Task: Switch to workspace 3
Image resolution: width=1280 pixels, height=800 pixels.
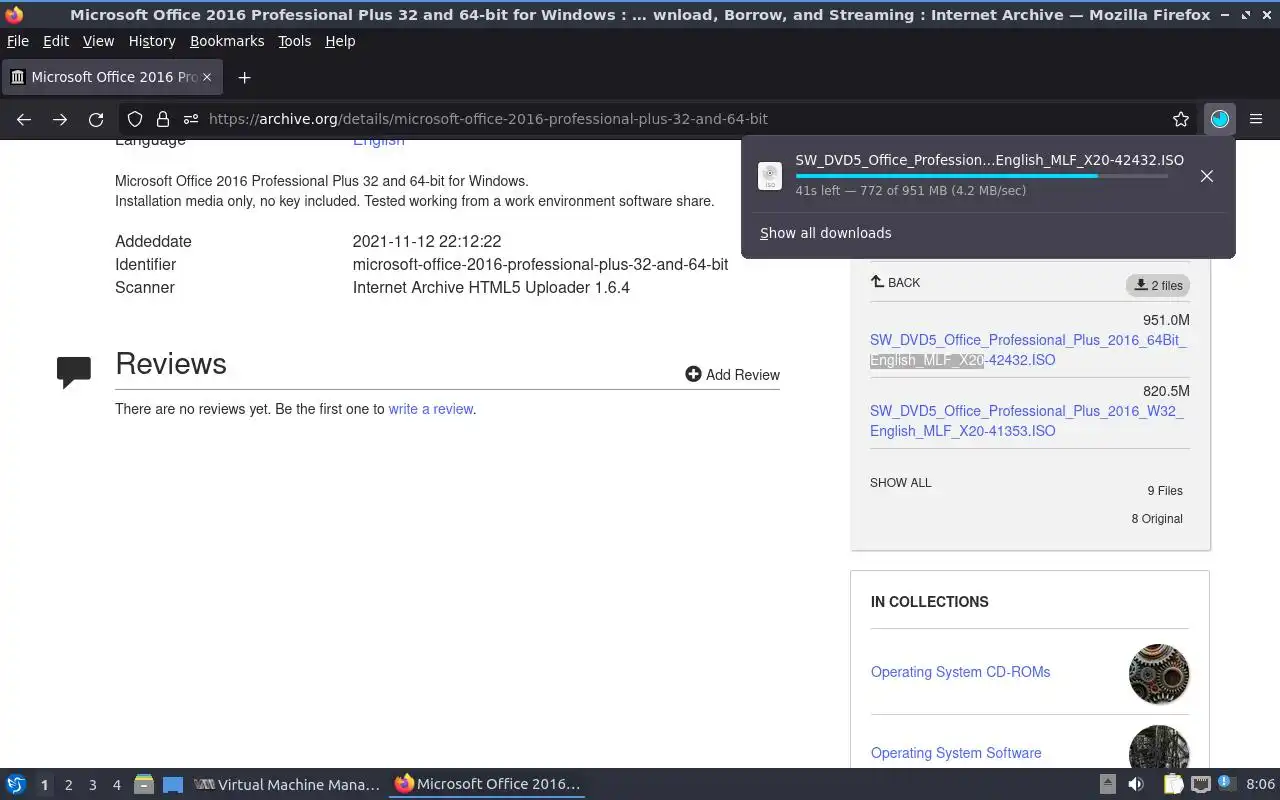Action: tap(92, 785)
